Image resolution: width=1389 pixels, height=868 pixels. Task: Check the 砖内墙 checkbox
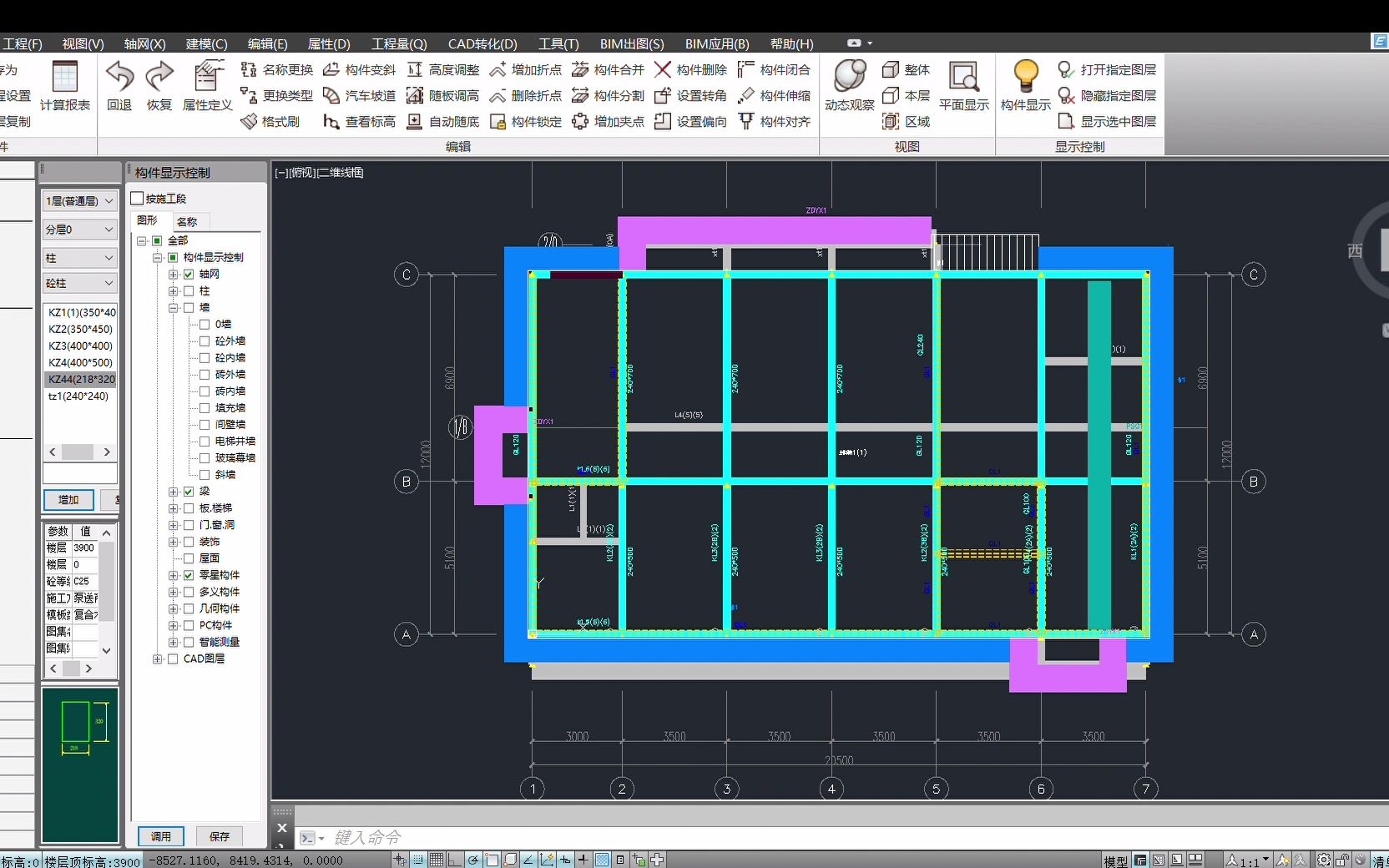pos(205,391)
